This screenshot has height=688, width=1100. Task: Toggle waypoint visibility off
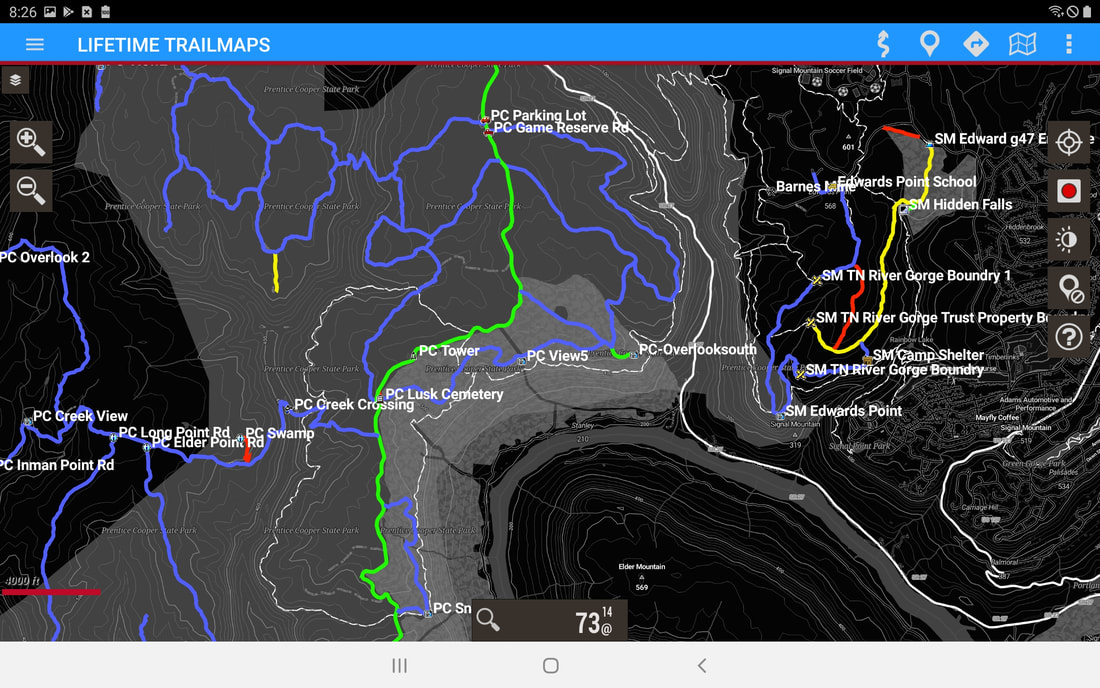tap(1068, 288)
